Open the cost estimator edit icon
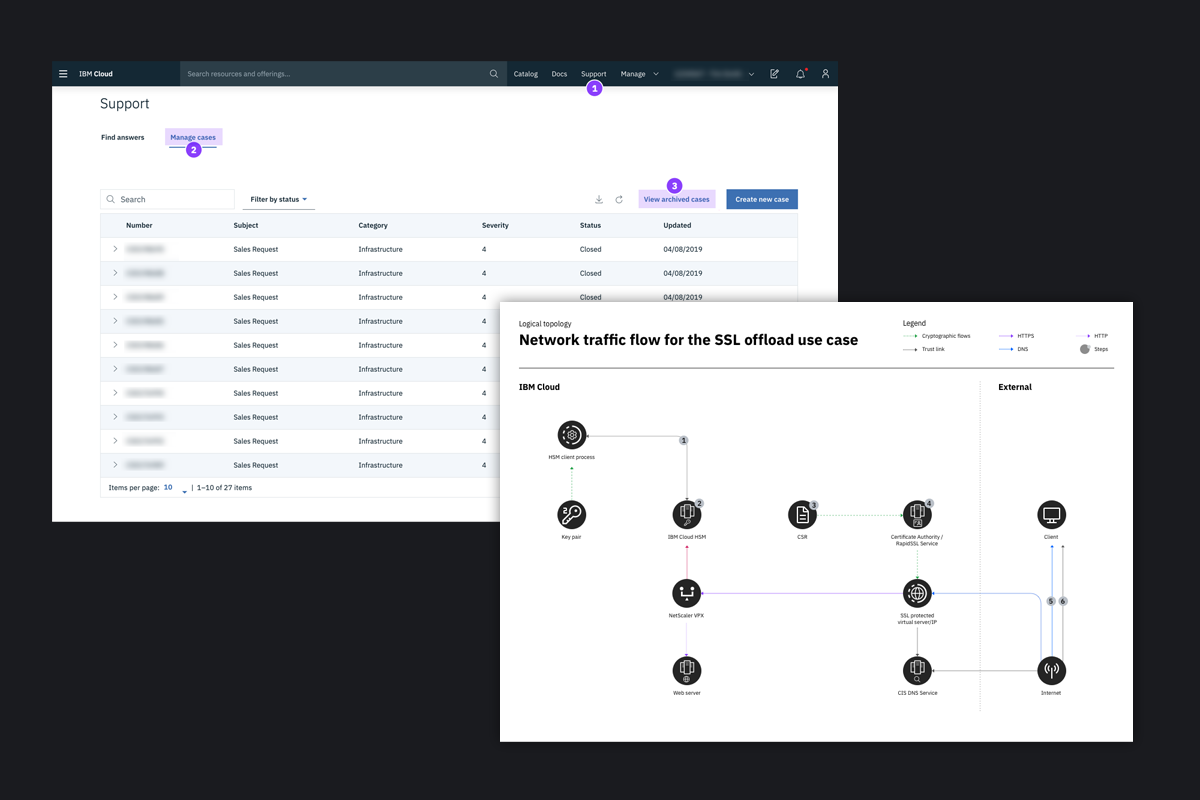 coord(774,74)
